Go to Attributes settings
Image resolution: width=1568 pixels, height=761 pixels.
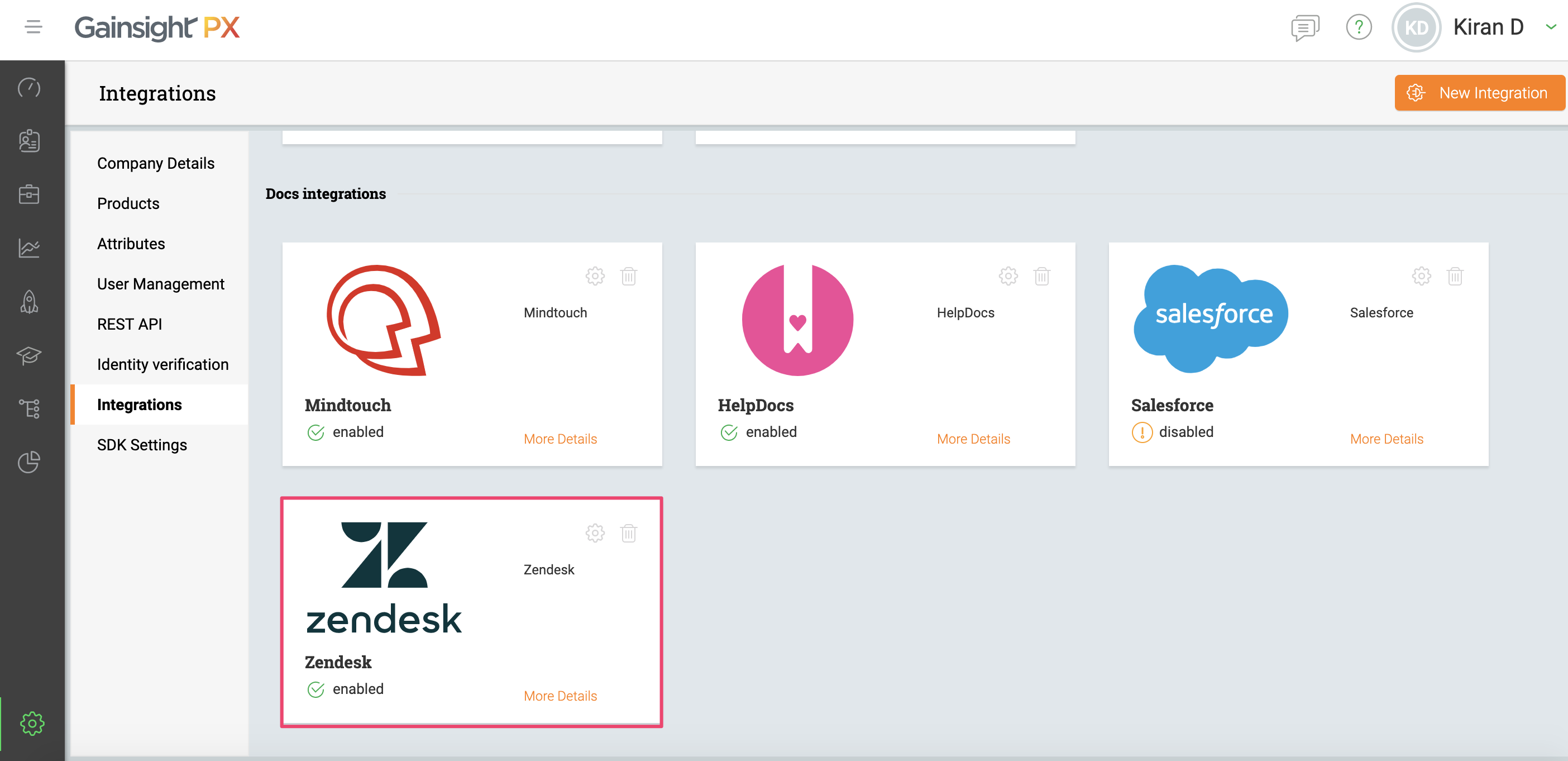coord(131,244)
